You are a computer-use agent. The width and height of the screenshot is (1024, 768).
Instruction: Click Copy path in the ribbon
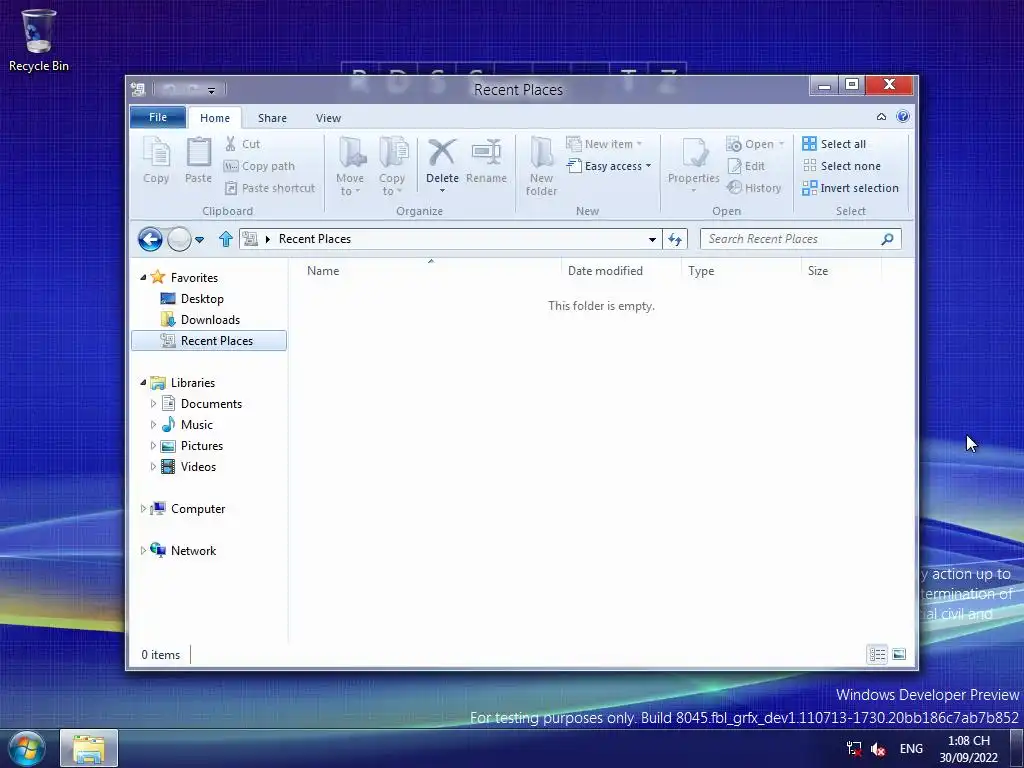pyautogui.click(x=259, y=167)
